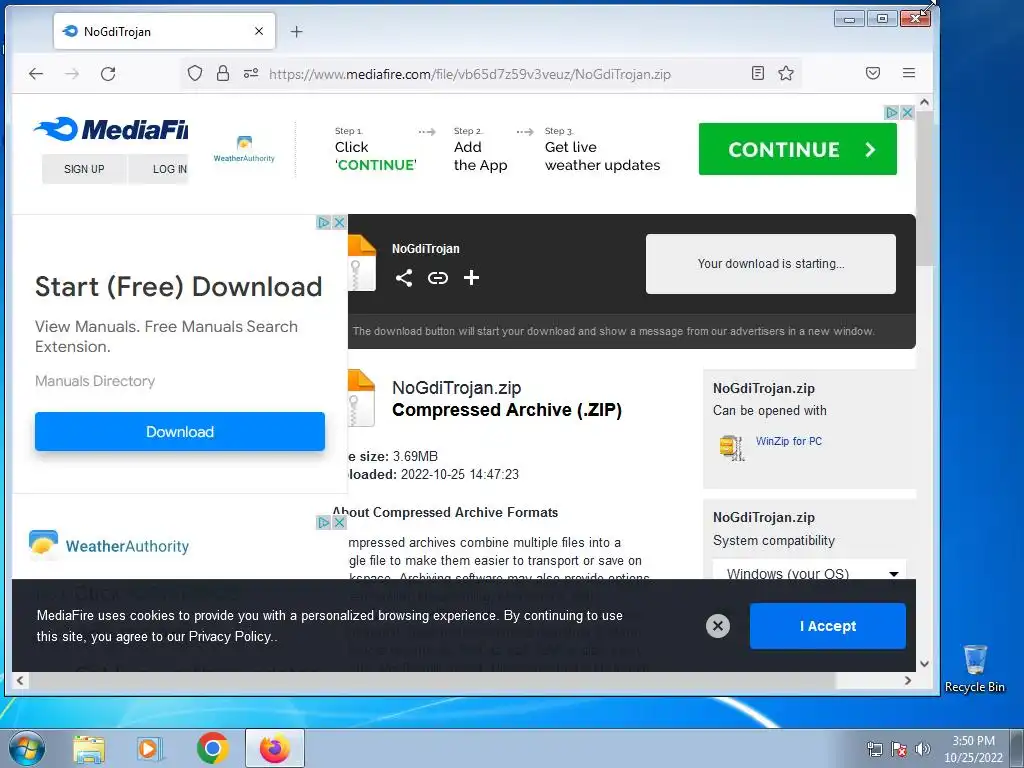Click the forward navigation arrow
Viewport: 1024px width, 768px height.
click(x=72, y=74)
